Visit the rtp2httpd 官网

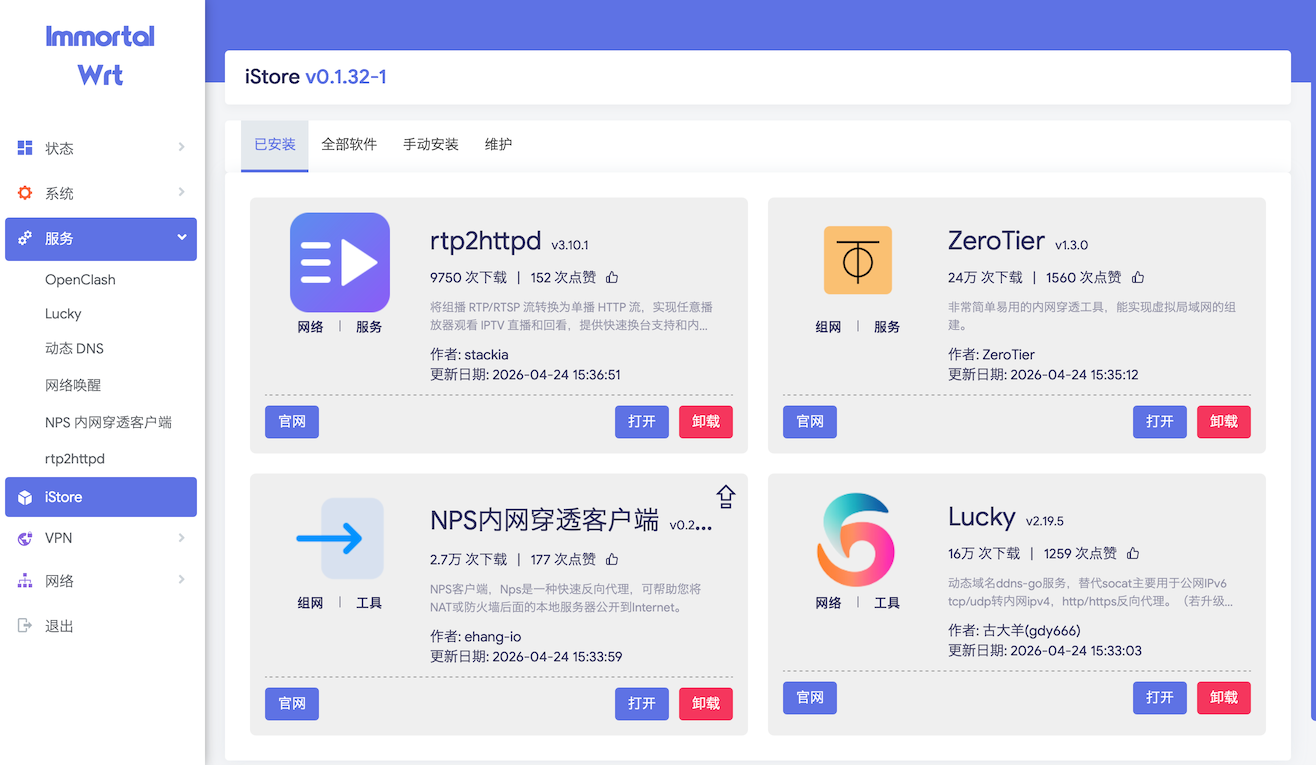pyautogui.click(x=292, y=422)
